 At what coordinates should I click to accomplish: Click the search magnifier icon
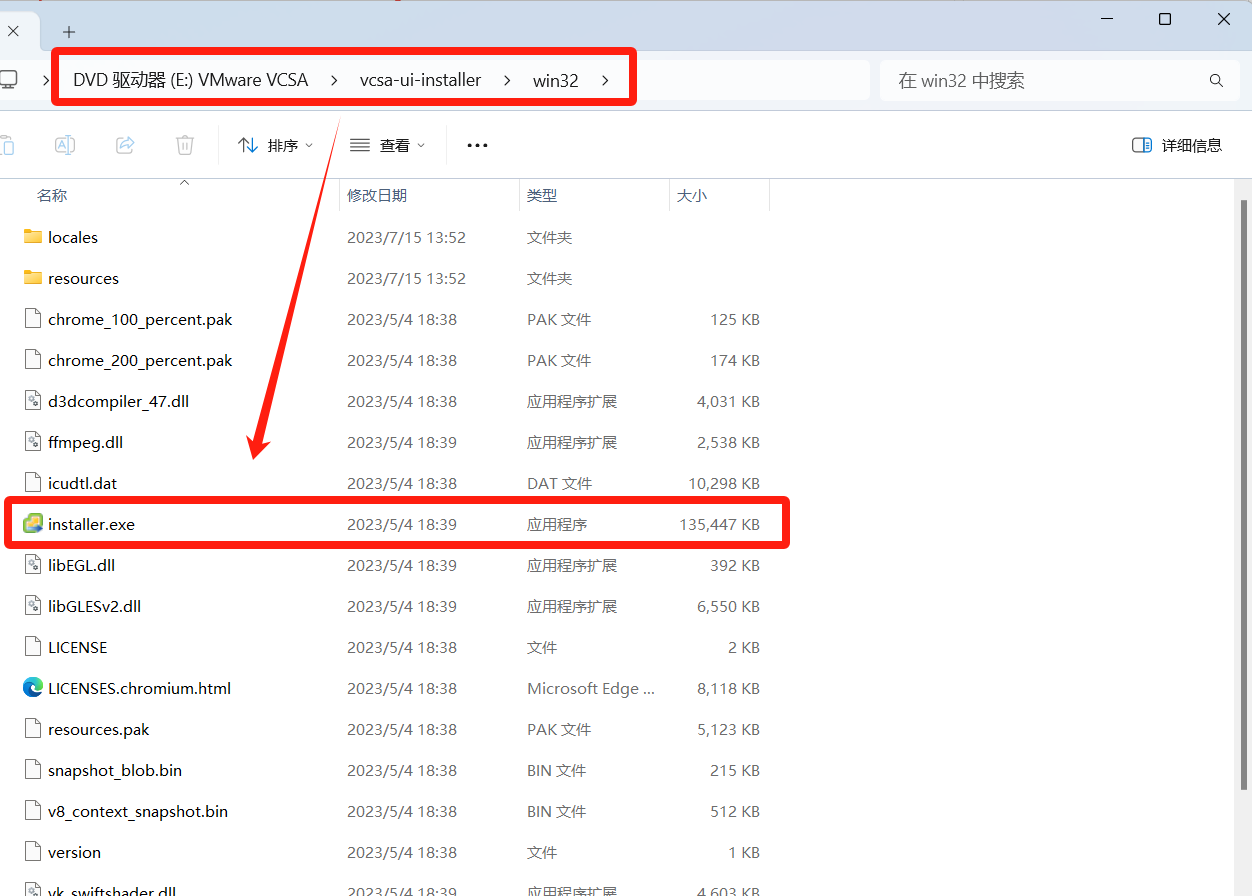point(1216,81)
